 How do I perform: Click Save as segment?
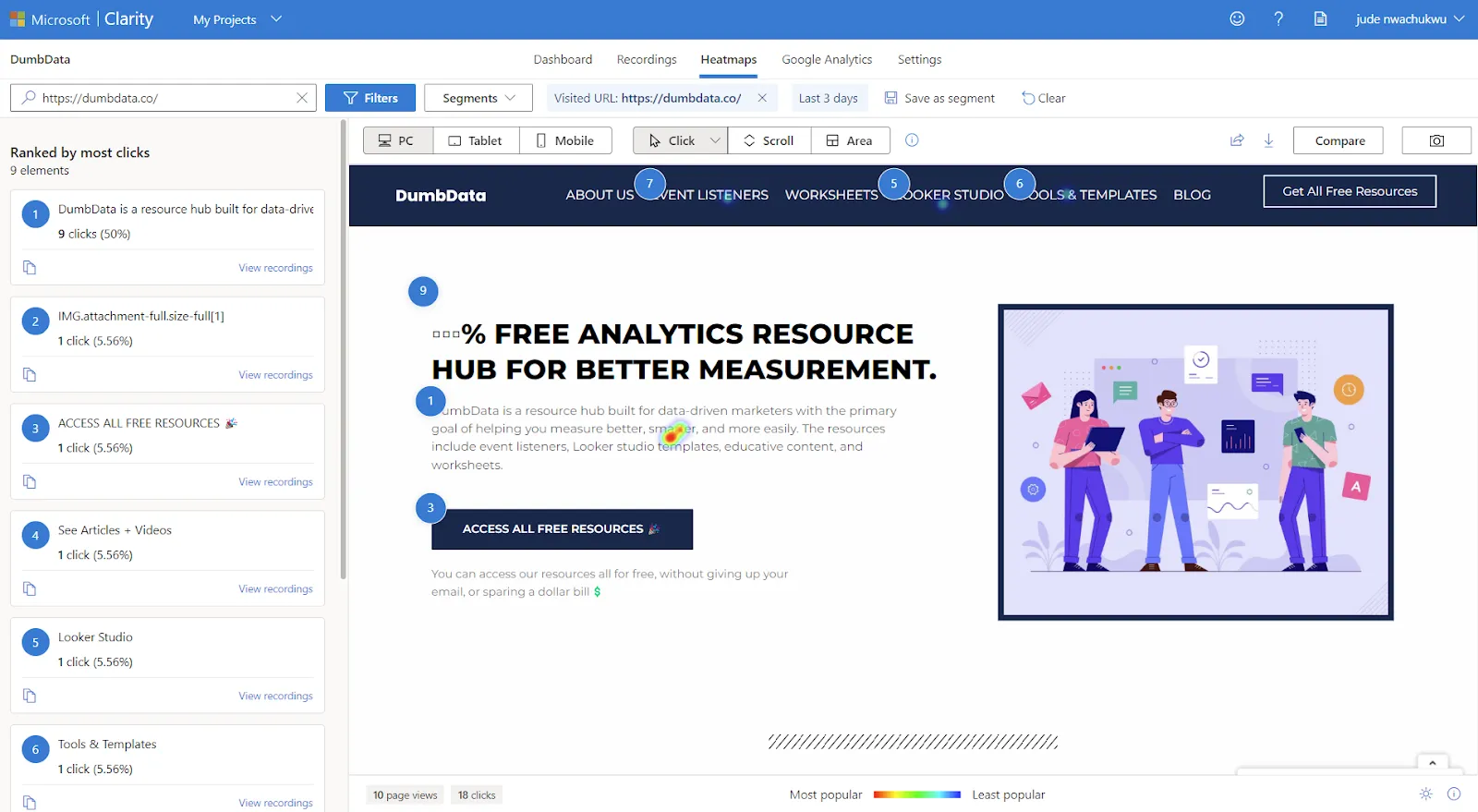pyautogui.click(x=939, y=98)
